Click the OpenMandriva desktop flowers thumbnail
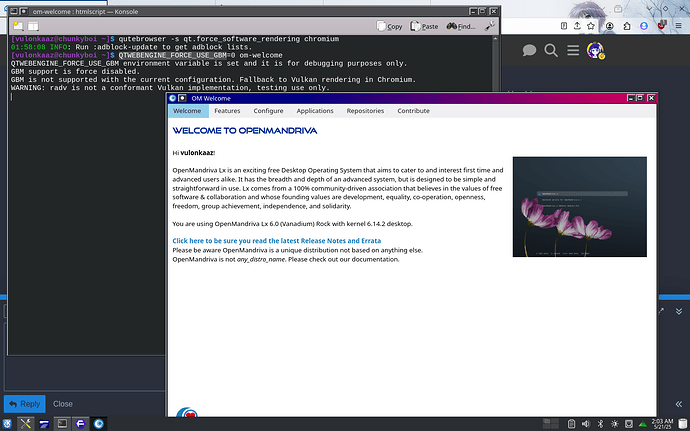 tap(580, 206)
